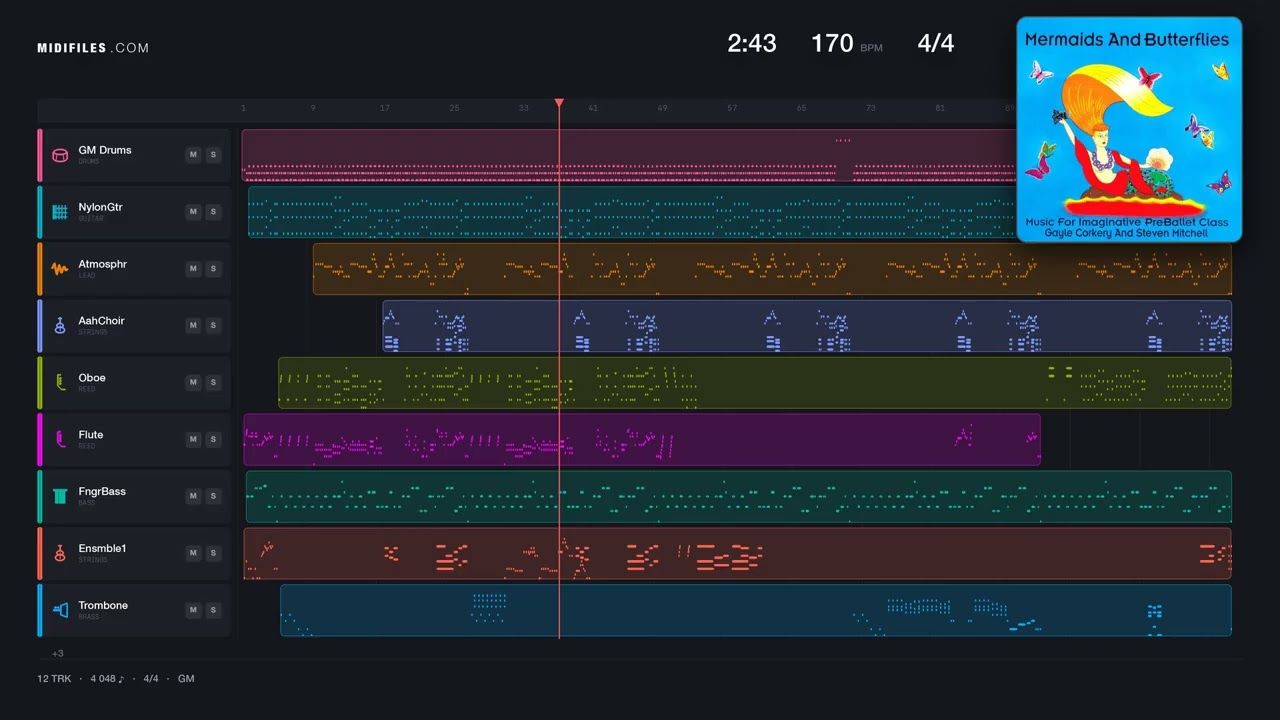
Task: Click the Atmosphr waveform icon
Action: coord(60,269)
